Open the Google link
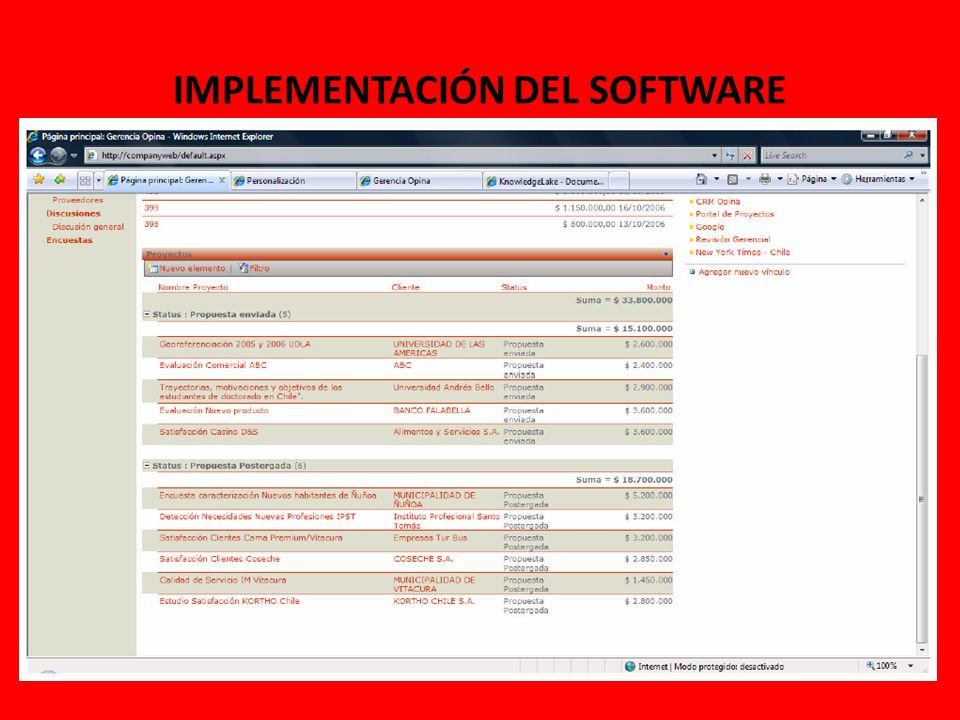 tap(710, 227)
